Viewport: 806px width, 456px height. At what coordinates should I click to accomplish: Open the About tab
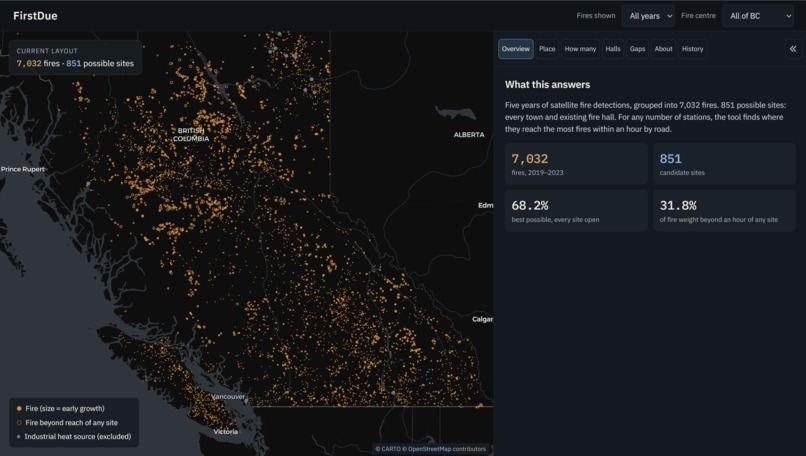coord(663,49)
